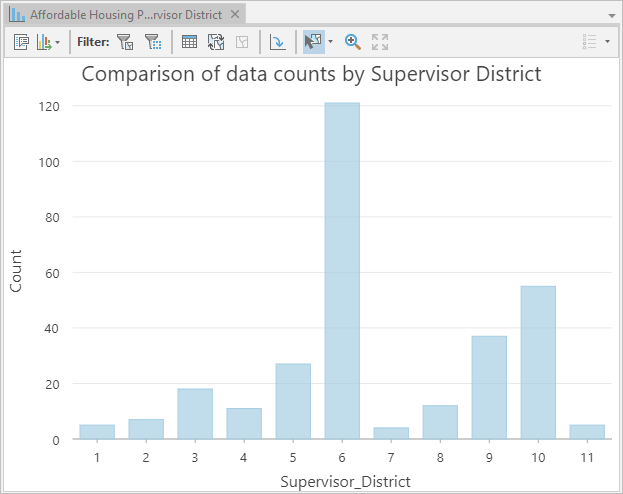This screenshot has height=494, width=623.
Task: Select the bar for district 4
Action: click(x=244, y=423)
